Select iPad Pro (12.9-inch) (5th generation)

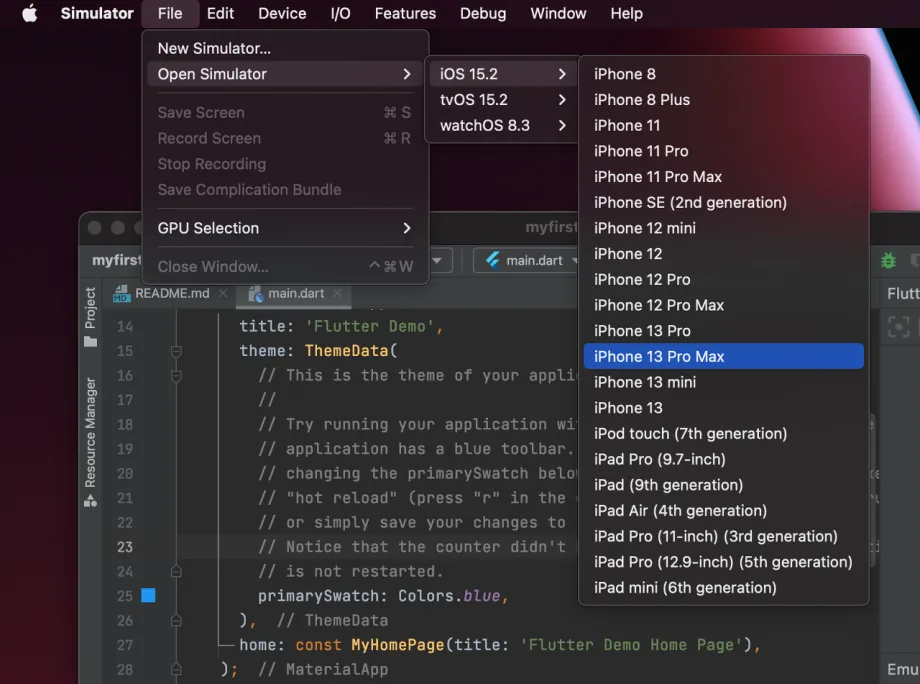tap(723, 563)
